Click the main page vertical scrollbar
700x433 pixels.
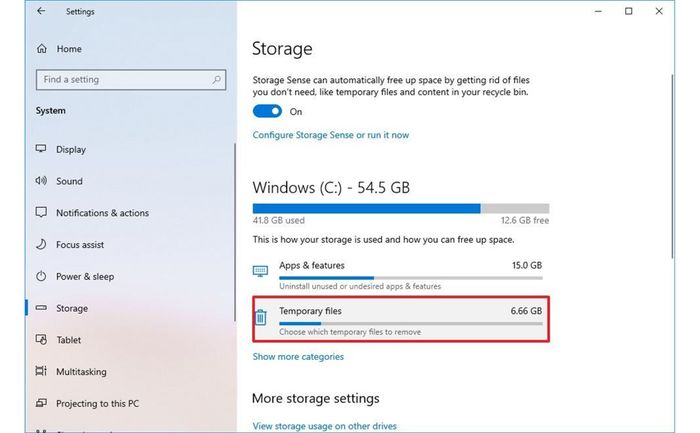tap(672, 166)
